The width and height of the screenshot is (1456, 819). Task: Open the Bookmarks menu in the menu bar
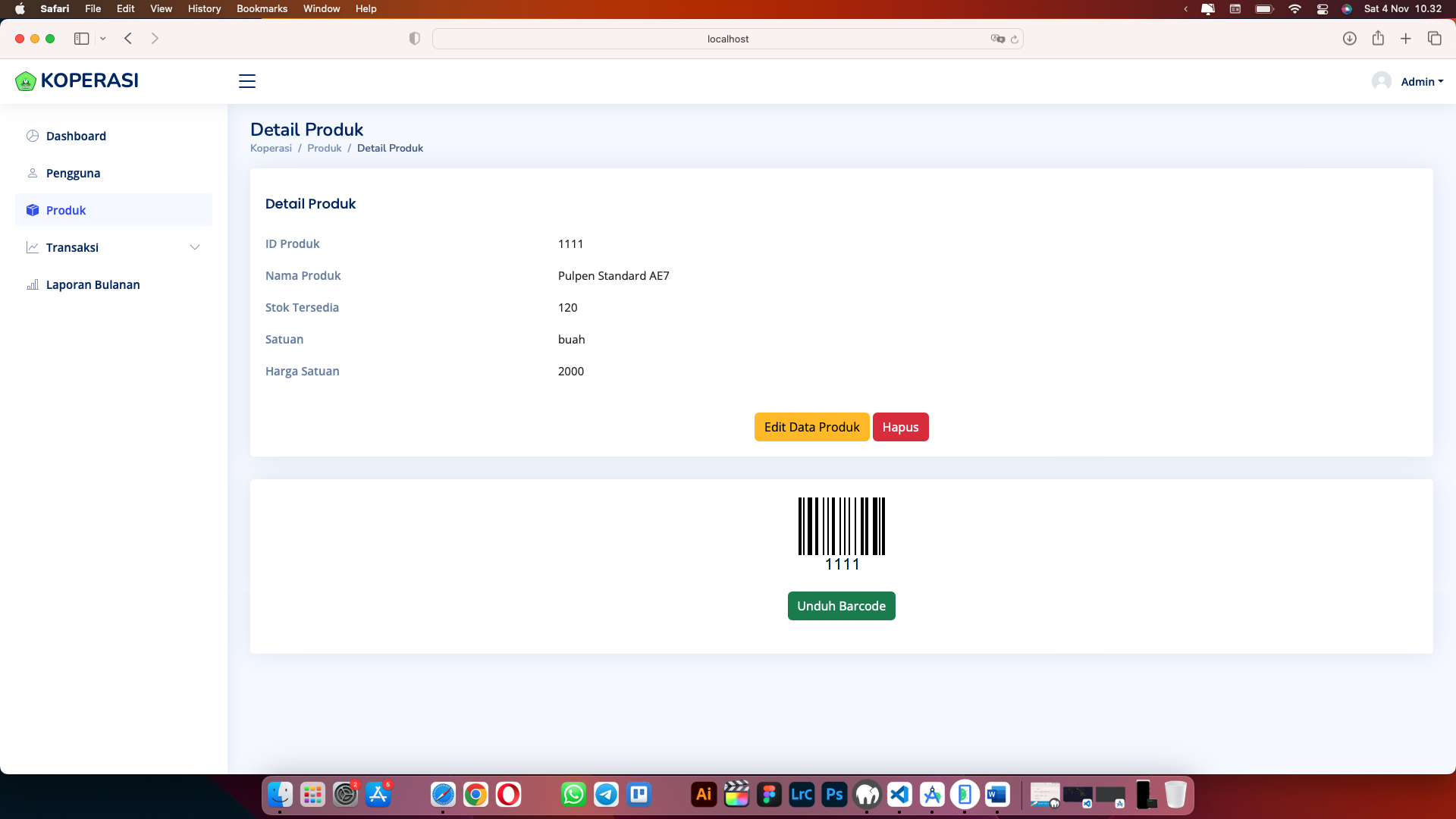tap(262, 8)
